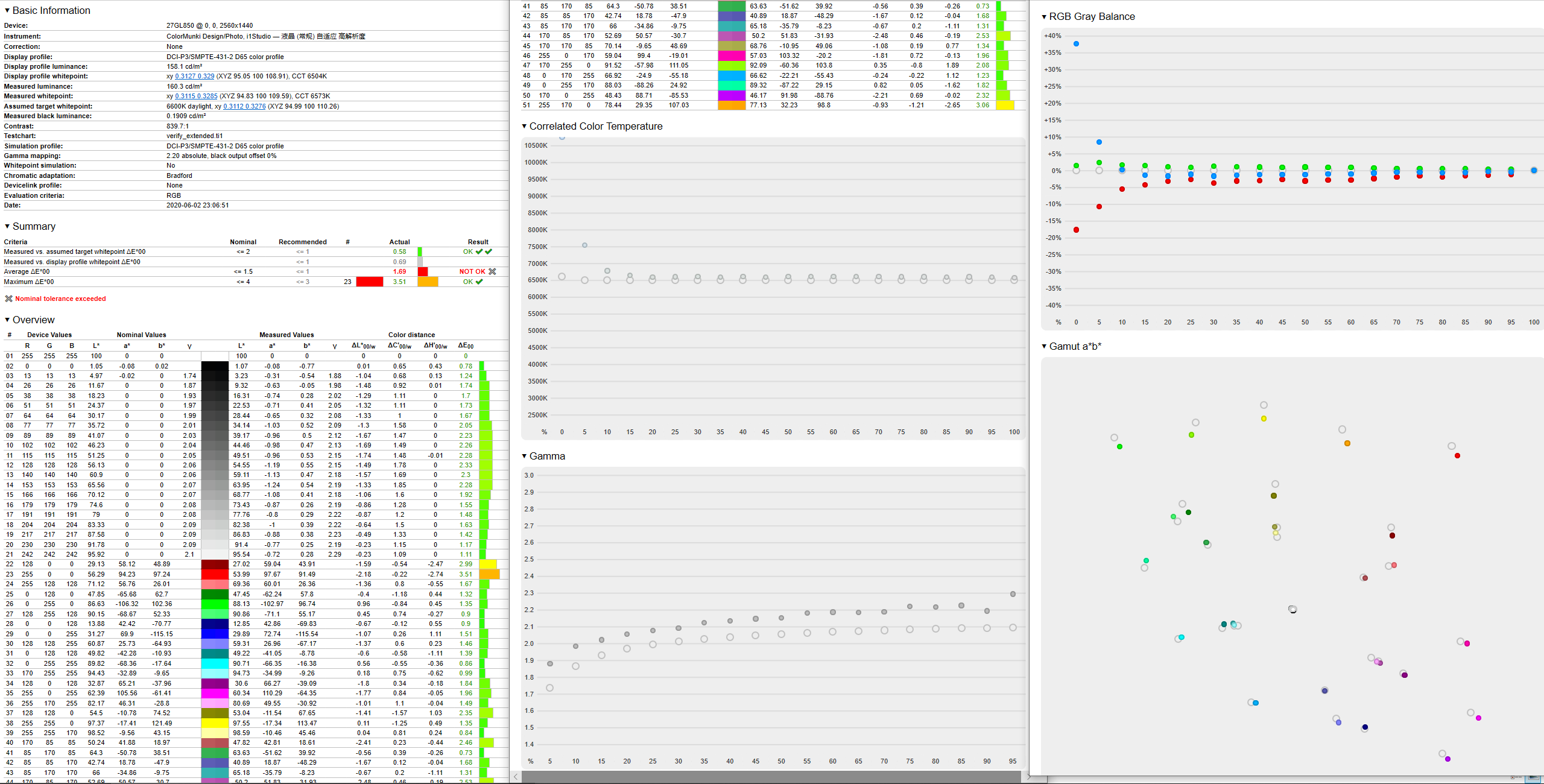The height and width of the screenshot is (784, 1544).
Task: Click the gamma data point near 2.3 at 95%
Action: [x=1013, y=594]
